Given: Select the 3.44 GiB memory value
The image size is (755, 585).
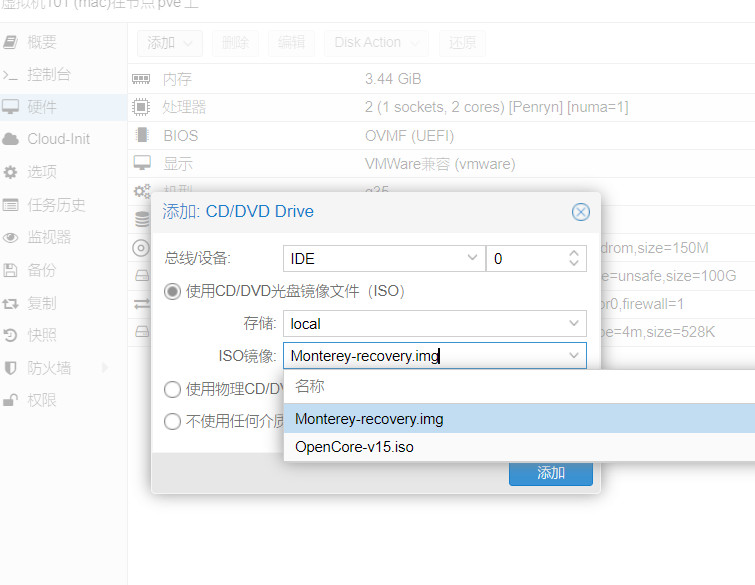Looking at the screenshot, I should 393,79.
